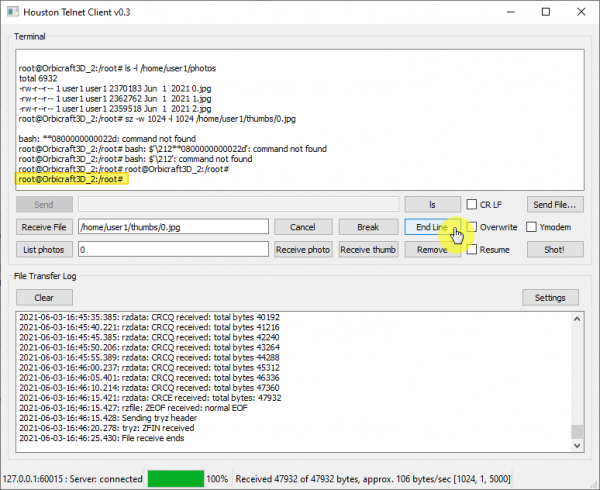Check the Resume option
The image size is (600, 490).
(474, 249)
